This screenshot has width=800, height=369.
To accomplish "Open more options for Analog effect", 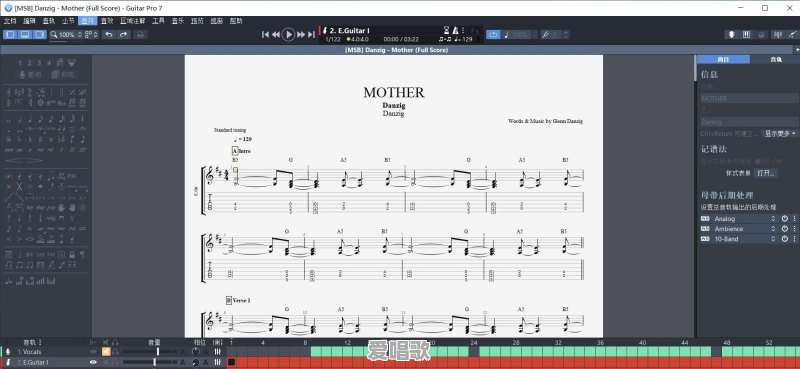I will pyautogui.click(x=794, y=218).
